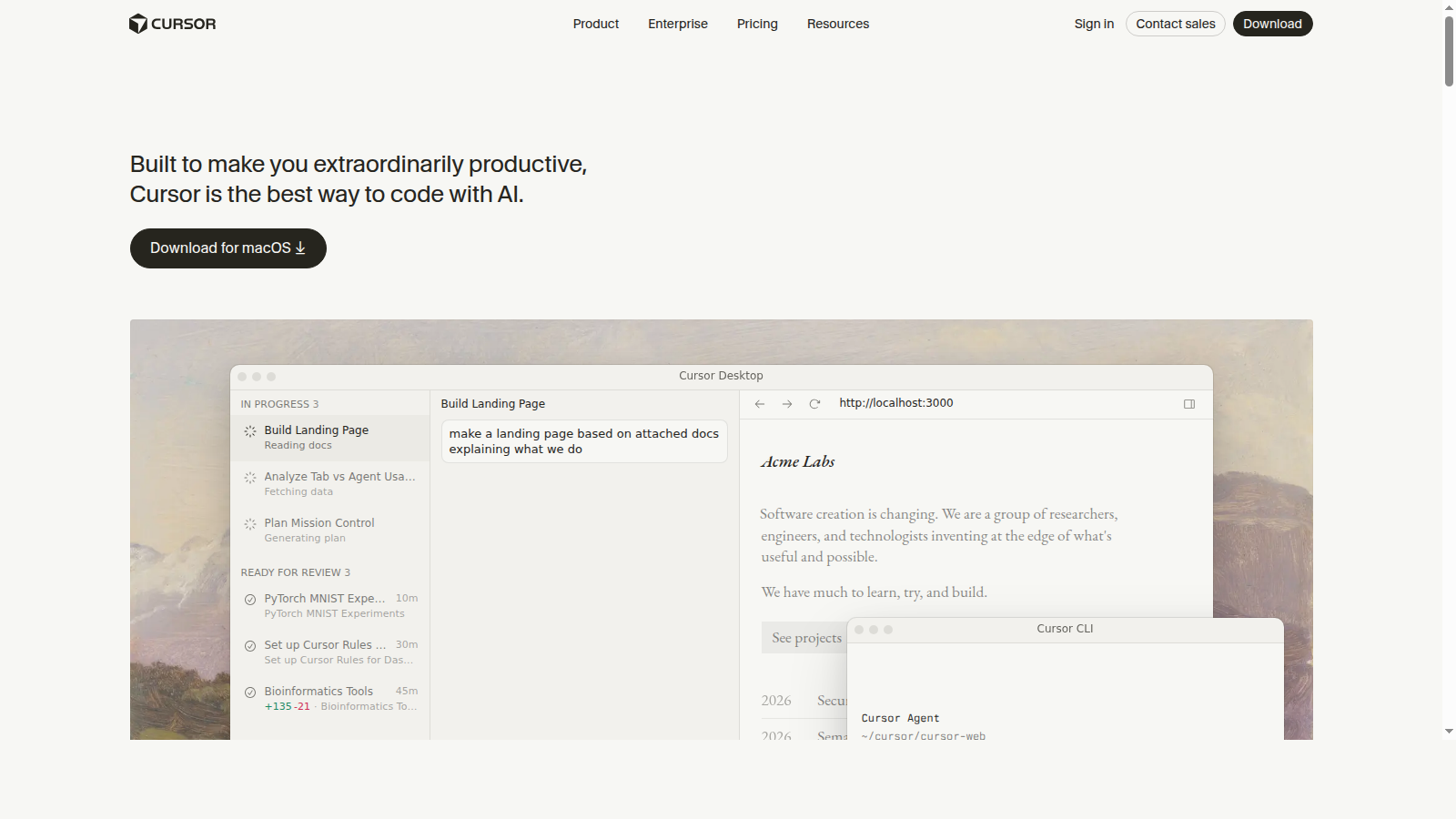Click the Download button in the header

1272,24
